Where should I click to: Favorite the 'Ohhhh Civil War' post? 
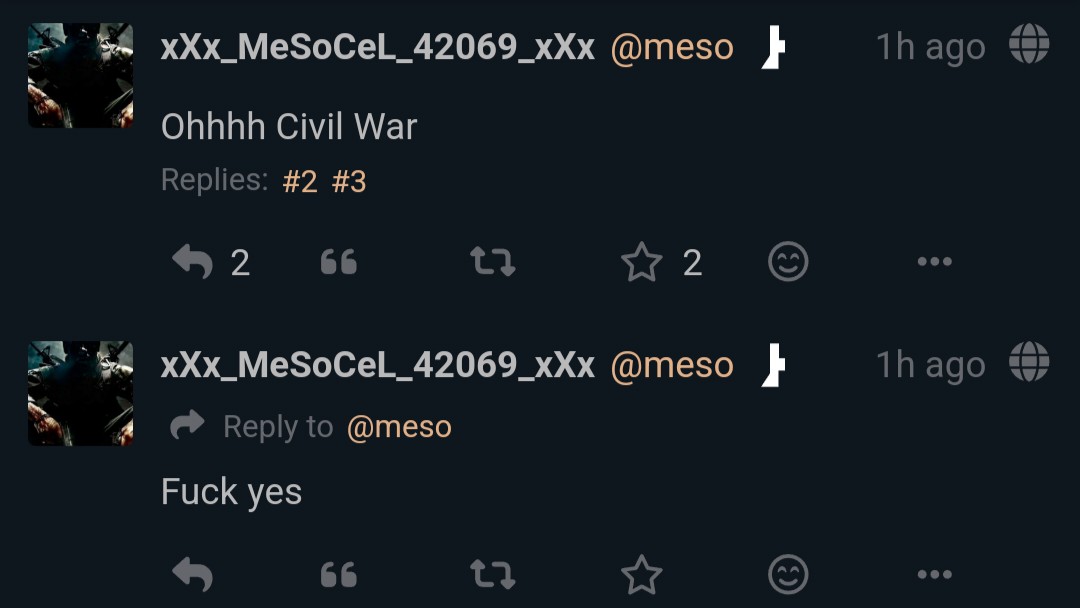(x=641, y=262)
